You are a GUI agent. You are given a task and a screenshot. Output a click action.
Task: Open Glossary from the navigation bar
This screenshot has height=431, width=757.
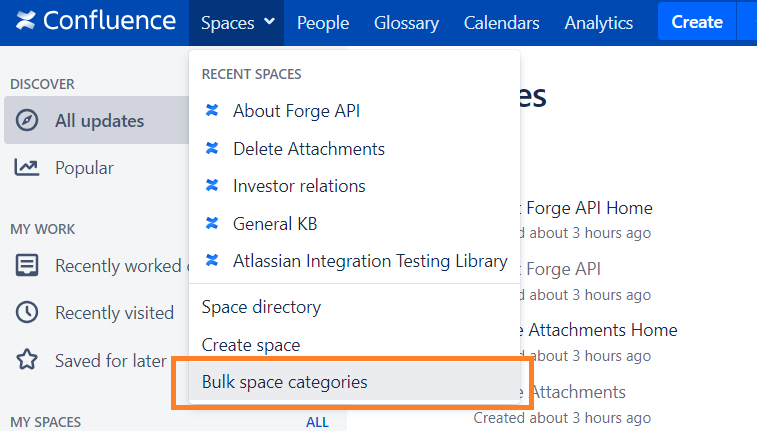[x=406, y=22]
